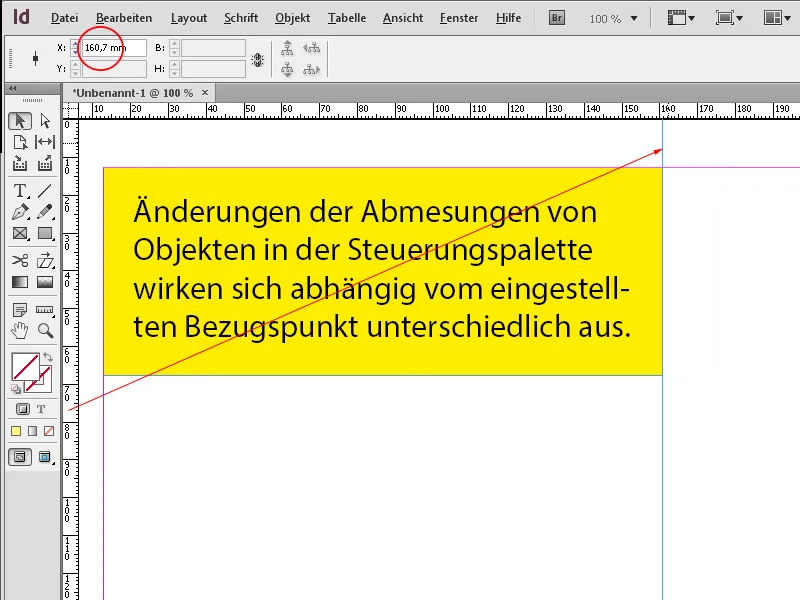
Task: Select the Free Transform tool
Action: point(45,261)
